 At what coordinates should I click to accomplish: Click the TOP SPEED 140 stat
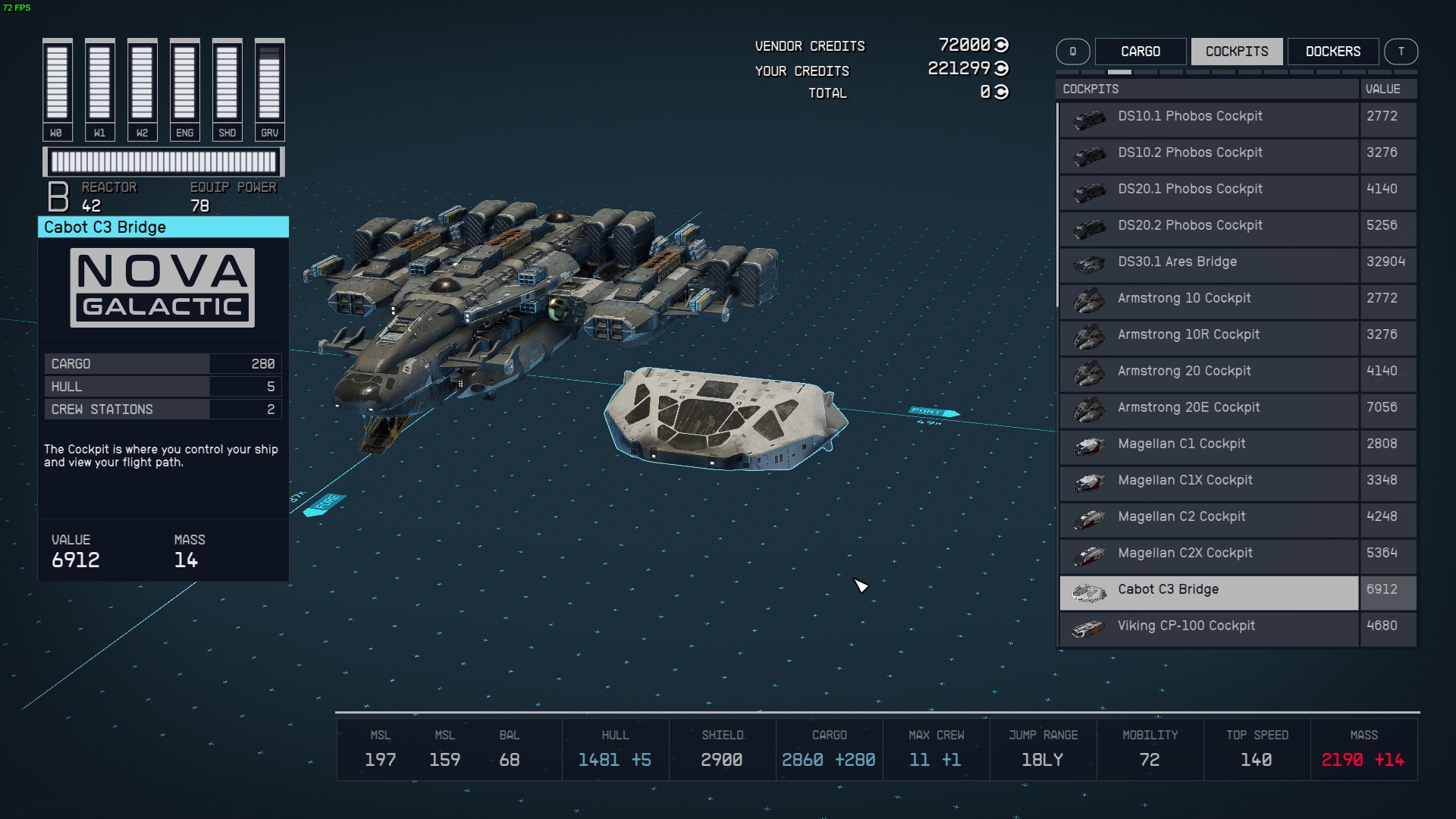click(1257, 749)
